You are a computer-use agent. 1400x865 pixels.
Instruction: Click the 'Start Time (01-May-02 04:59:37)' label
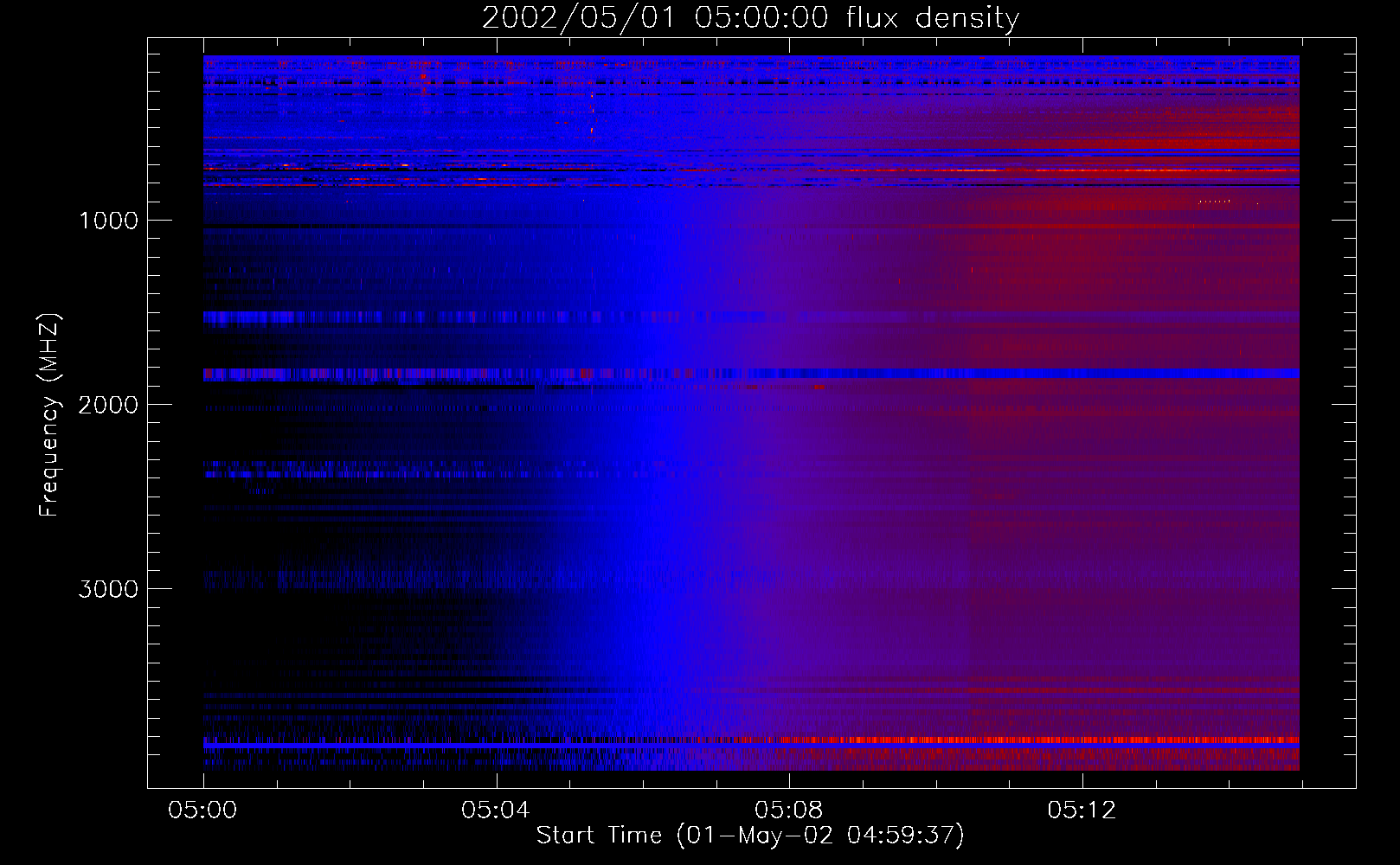[x=750, y=836]
